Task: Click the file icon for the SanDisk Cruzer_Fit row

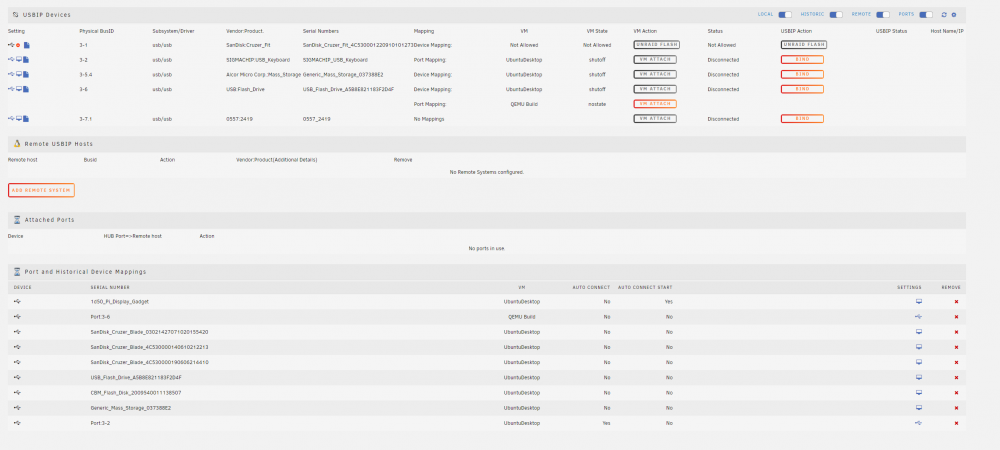Action: click(x=27, y=45)
